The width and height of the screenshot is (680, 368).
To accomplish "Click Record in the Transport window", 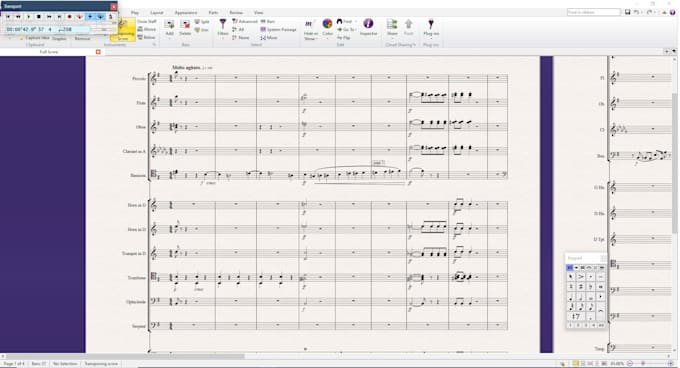I will point(69,17).
